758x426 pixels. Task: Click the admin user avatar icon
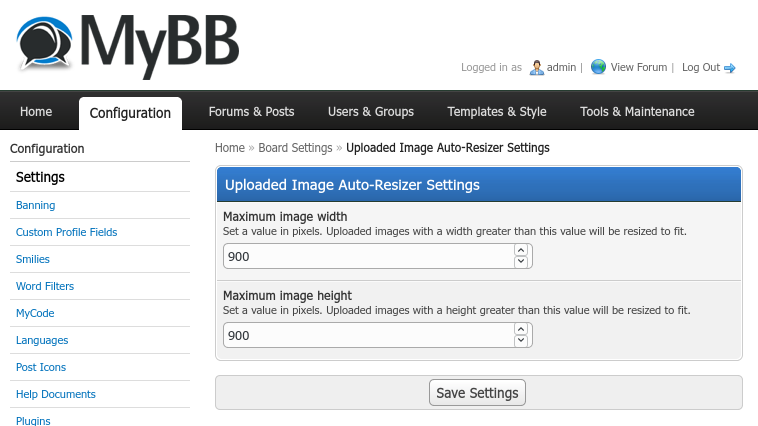[536, 68]
